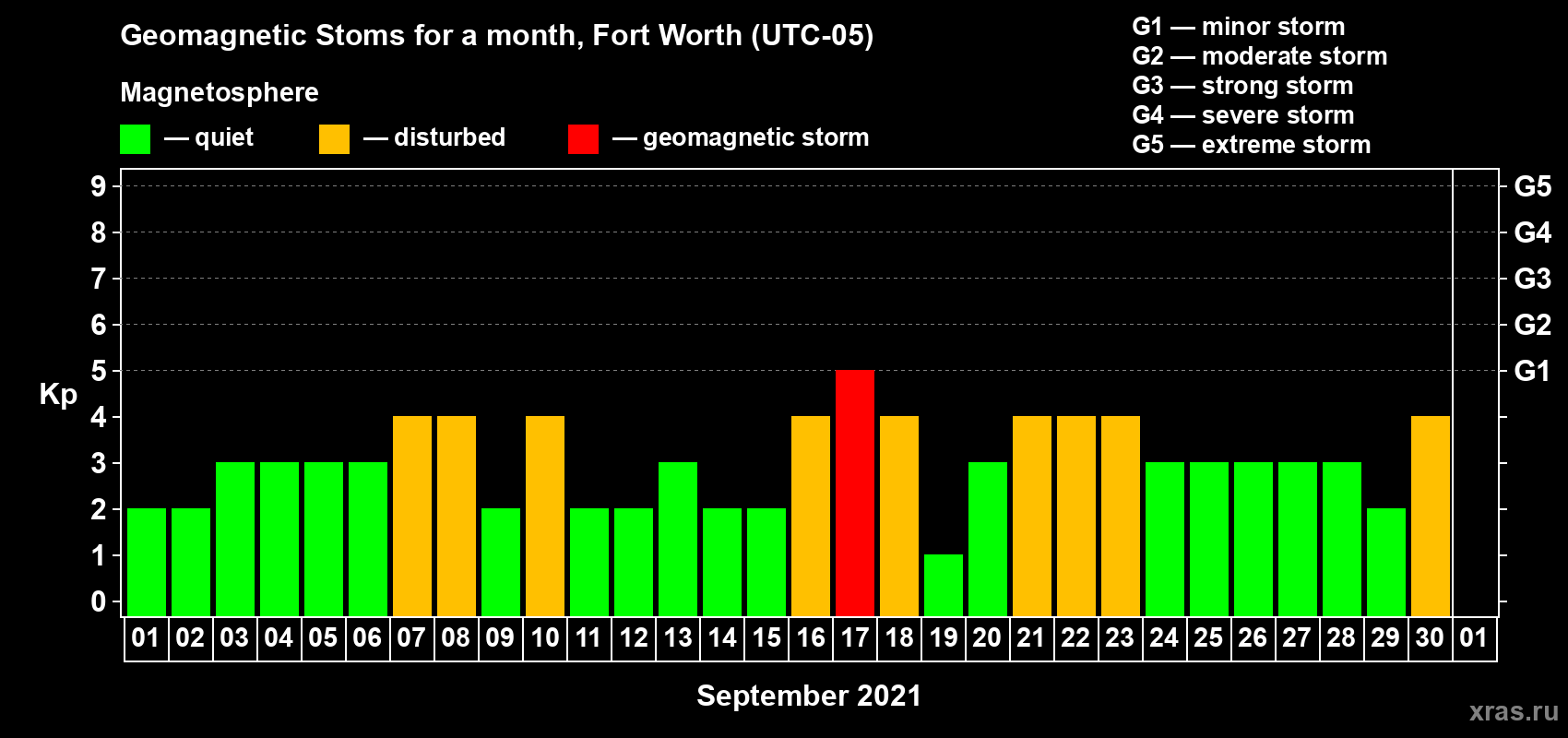The image size is (1568, 738).
Task: Click 'G2 — moderate storm' legend line
Action: pyautogui.click(x=1260, y=56)
